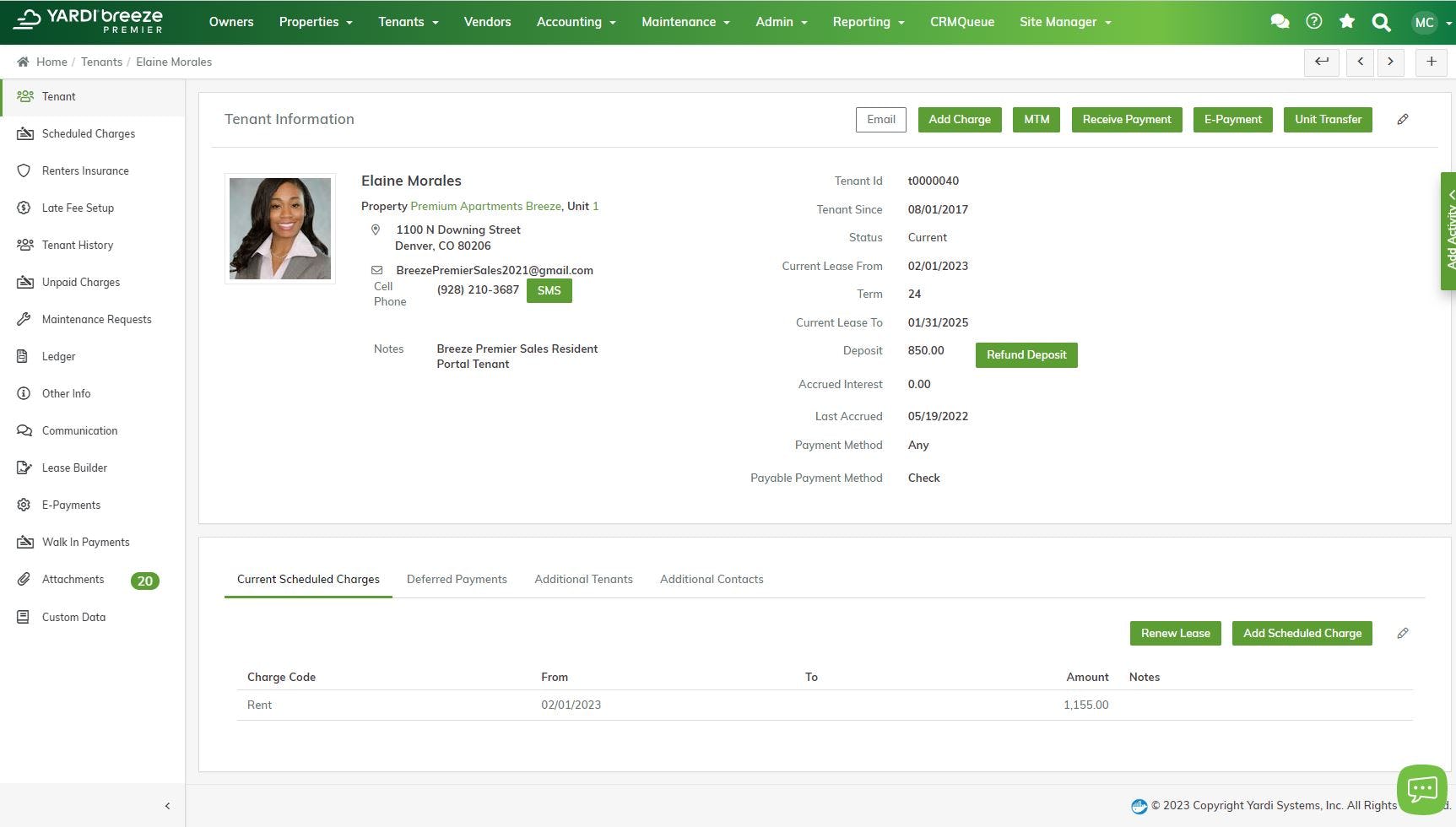
Task: Open Ledger in sidebar
Action: (92, 356)
